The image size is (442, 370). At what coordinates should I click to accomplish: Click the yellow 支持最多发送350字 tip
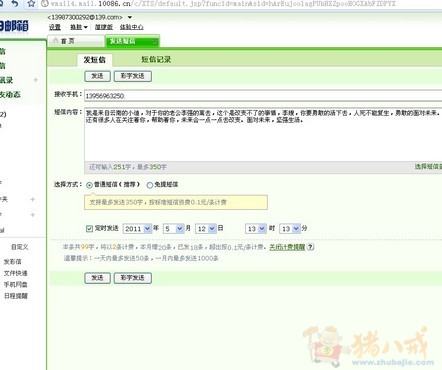tap(176, 202)
